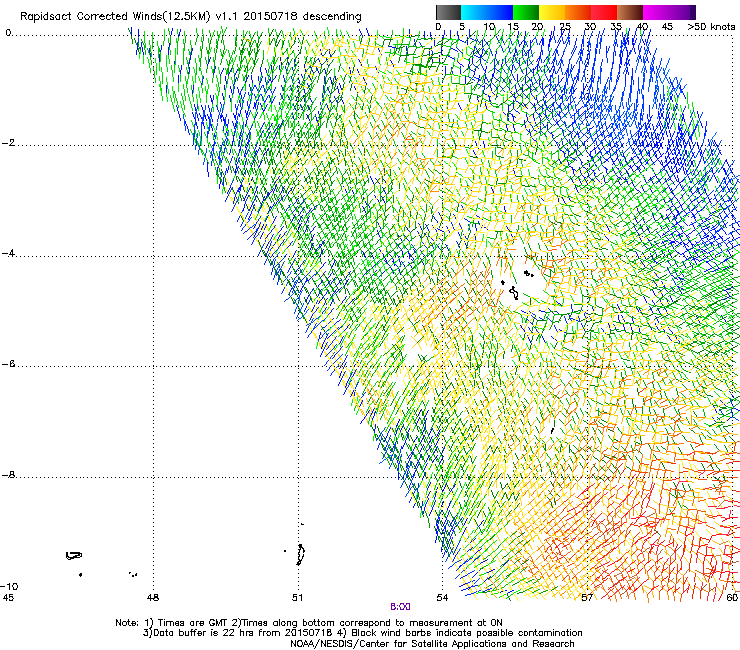Click the yellow 20-25 knots legend swatch
This screenshot has width=740, height=650.
(552, 12)
